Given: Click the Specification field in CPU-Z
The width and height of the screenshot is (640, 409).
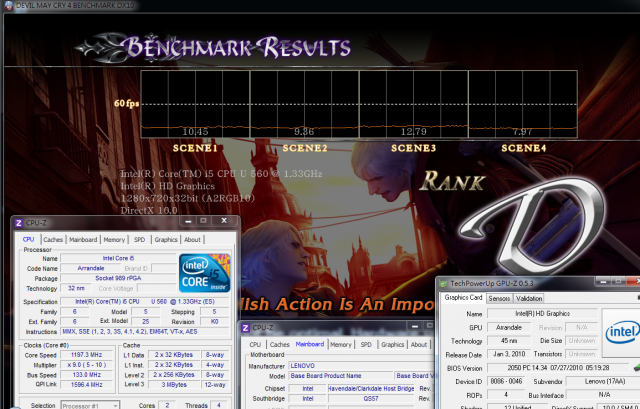Looking at the screenshot, I should tap(145, 302).
